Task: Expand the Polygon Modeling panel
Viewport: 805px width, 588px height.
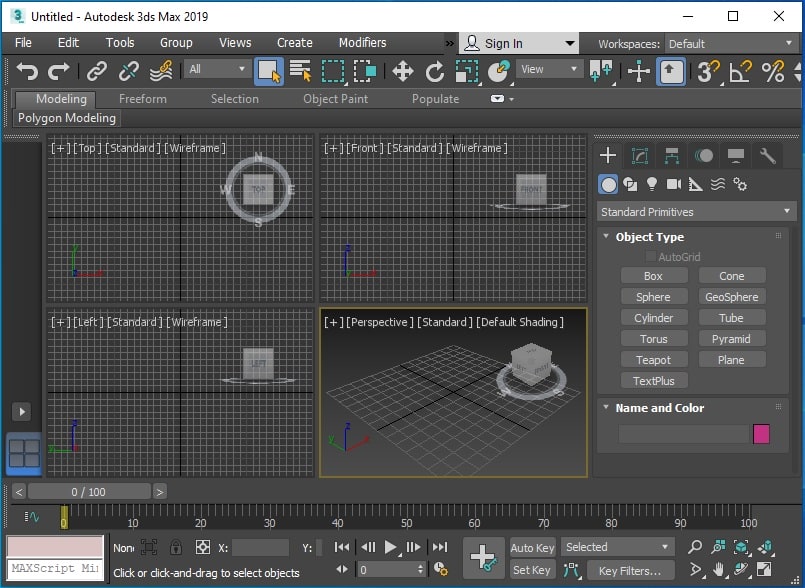Action: tap(67, 118)
